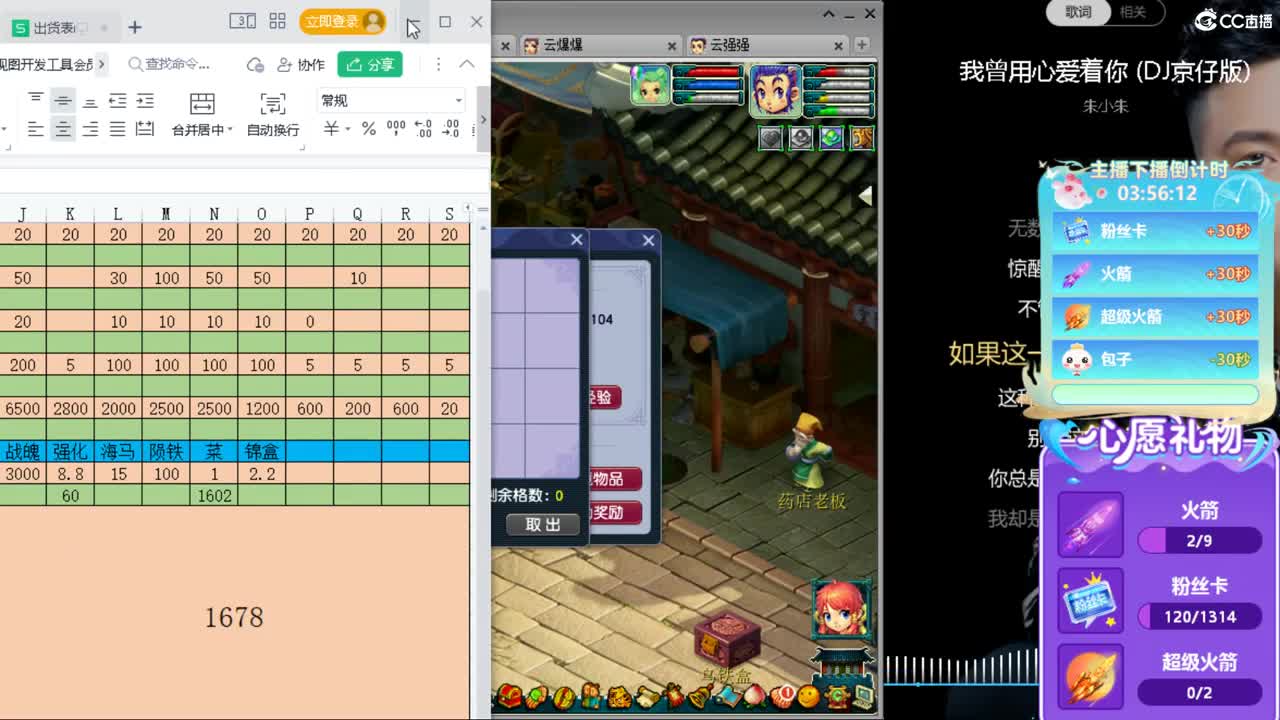This screenshot has width=1280, height=720.
Task: Click the gray heart status icon
Action: (x=770, y=138)
